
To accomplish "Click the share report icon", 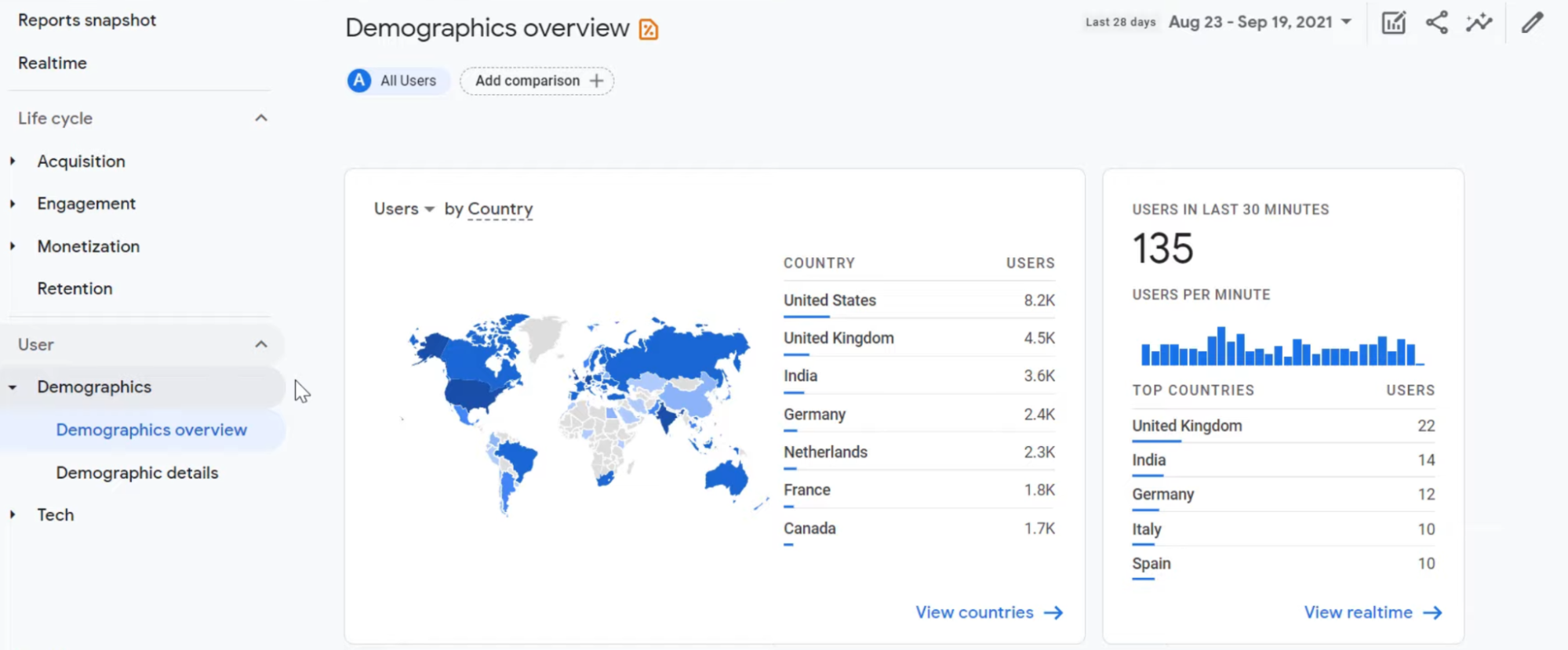I will (1436, 23).
